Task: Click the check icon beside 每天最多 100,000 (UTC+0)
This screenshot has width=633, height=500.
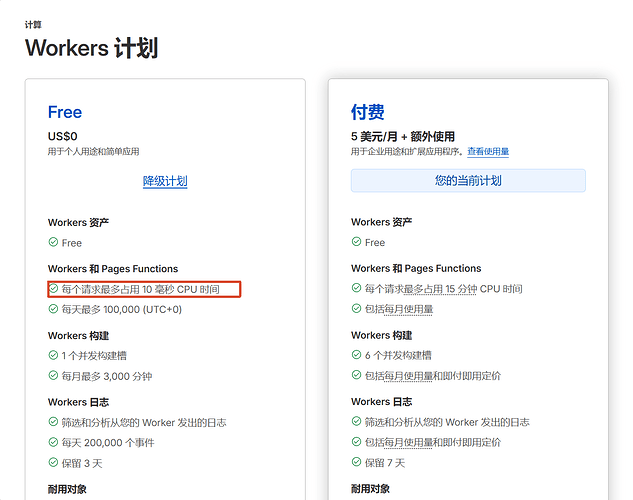Action: click(x=53, y=309)
